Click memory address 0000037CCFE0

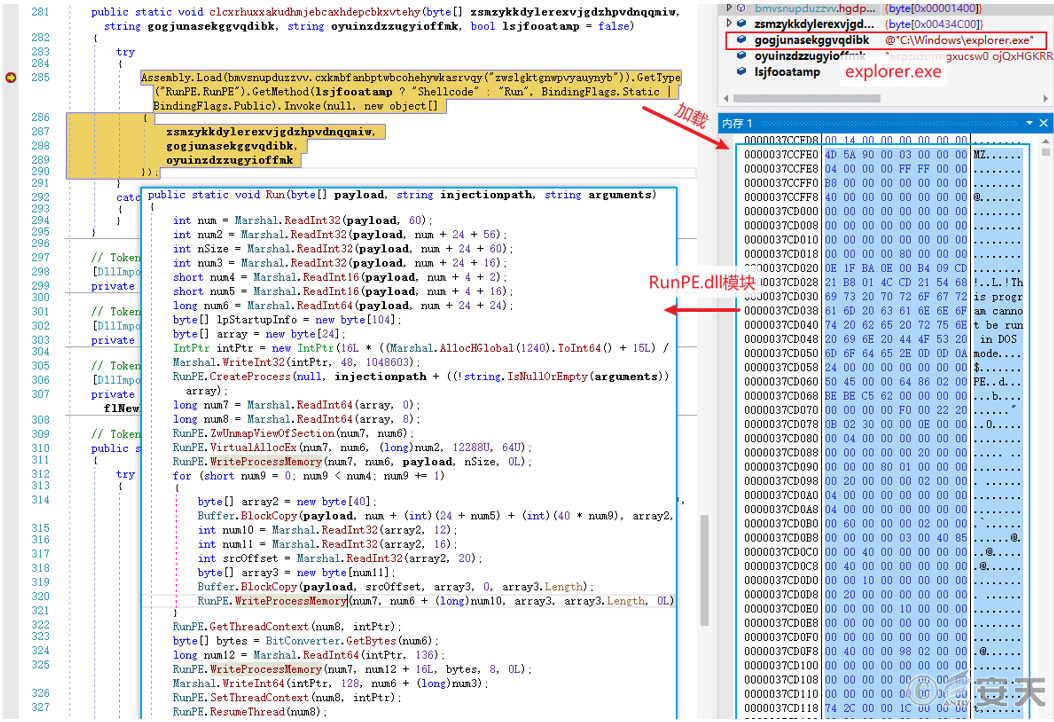[x=781, y=155]
